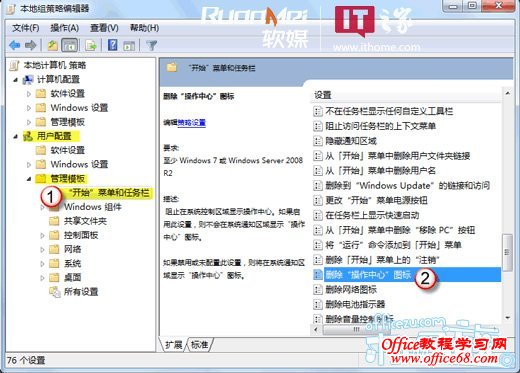Collapse the 用户配置 node
Image resolution: width=520 pixels, height=373 pixels.
coord(15,136)
